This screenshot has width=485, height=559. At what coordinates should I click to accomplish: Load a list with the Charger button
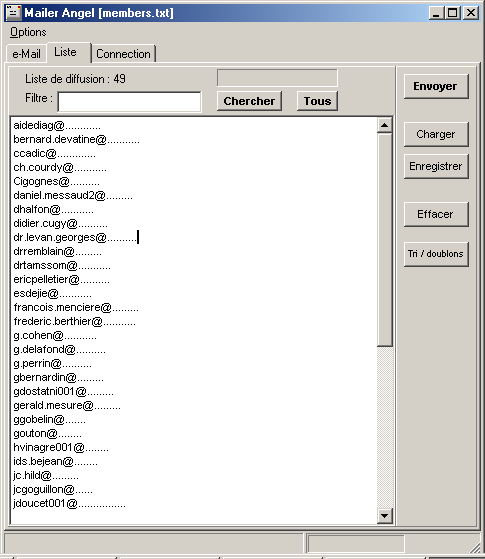click(436, 134)
